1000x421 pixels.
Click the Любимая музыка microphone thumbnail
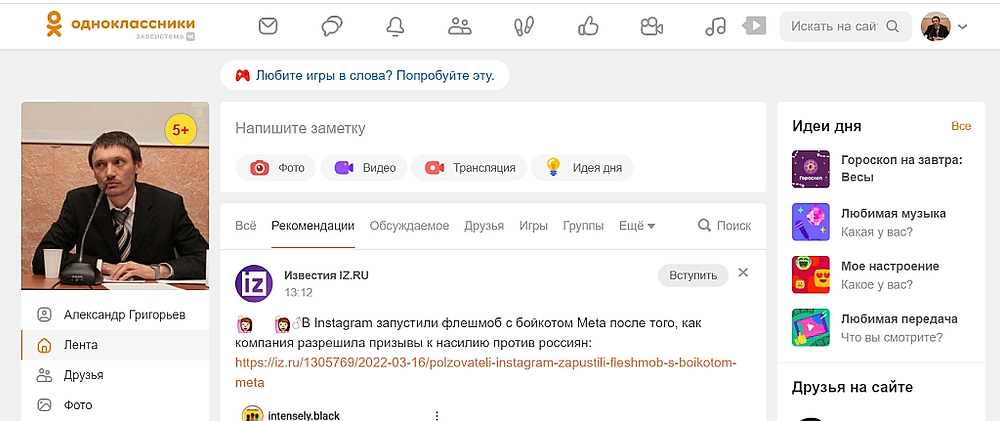tap(811, 222)
